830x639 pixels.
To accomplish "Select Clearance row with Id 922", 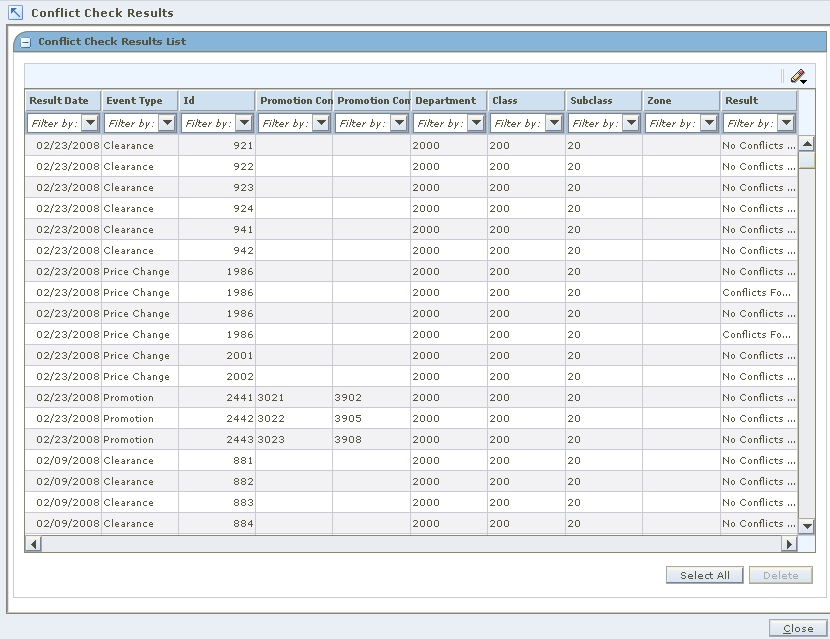I will (x=411, y=166).
